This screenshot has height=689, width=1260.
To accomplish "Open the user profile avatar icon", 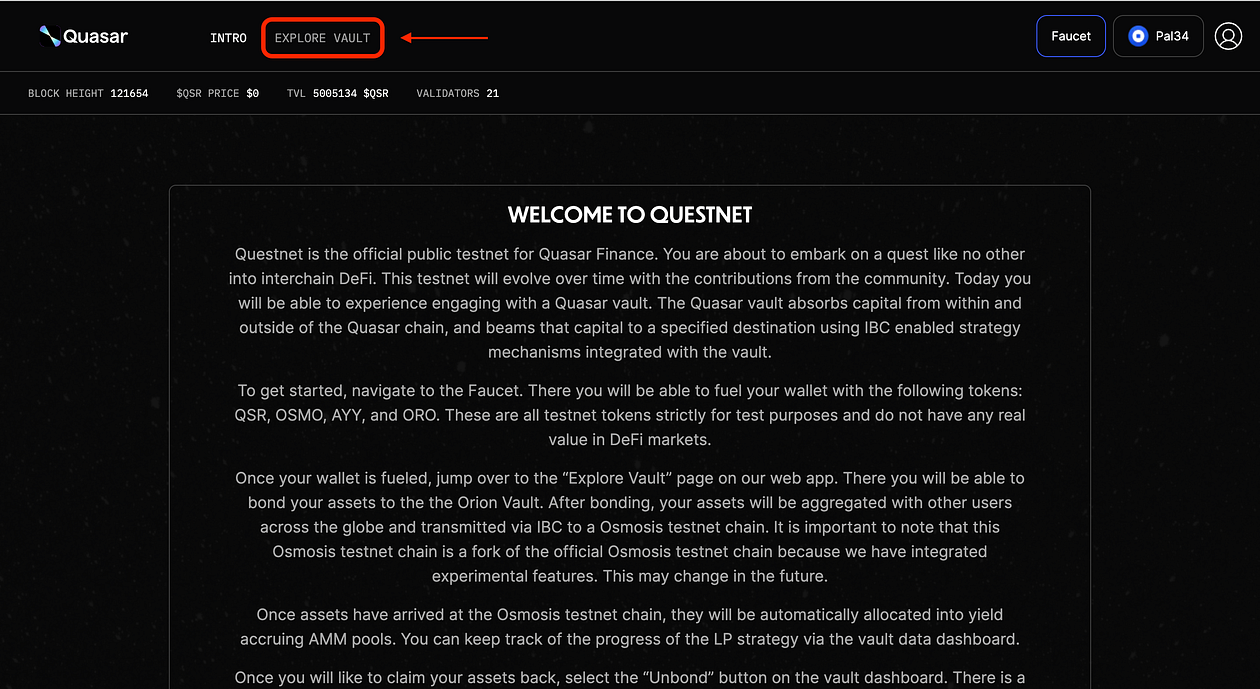I will point(1228,36).
